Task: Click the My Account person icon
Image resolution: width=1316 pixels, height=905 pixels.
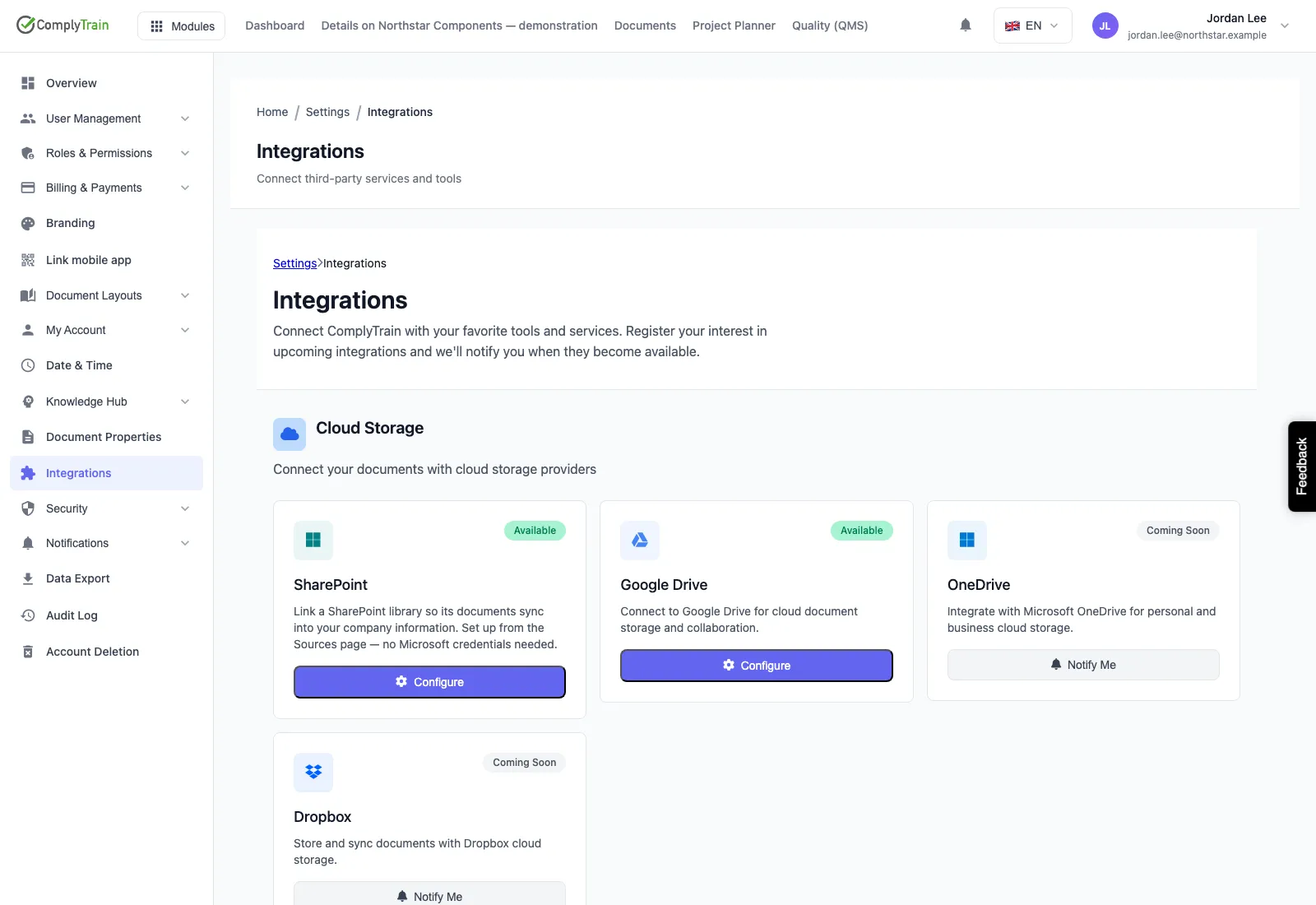Action: 28,330
